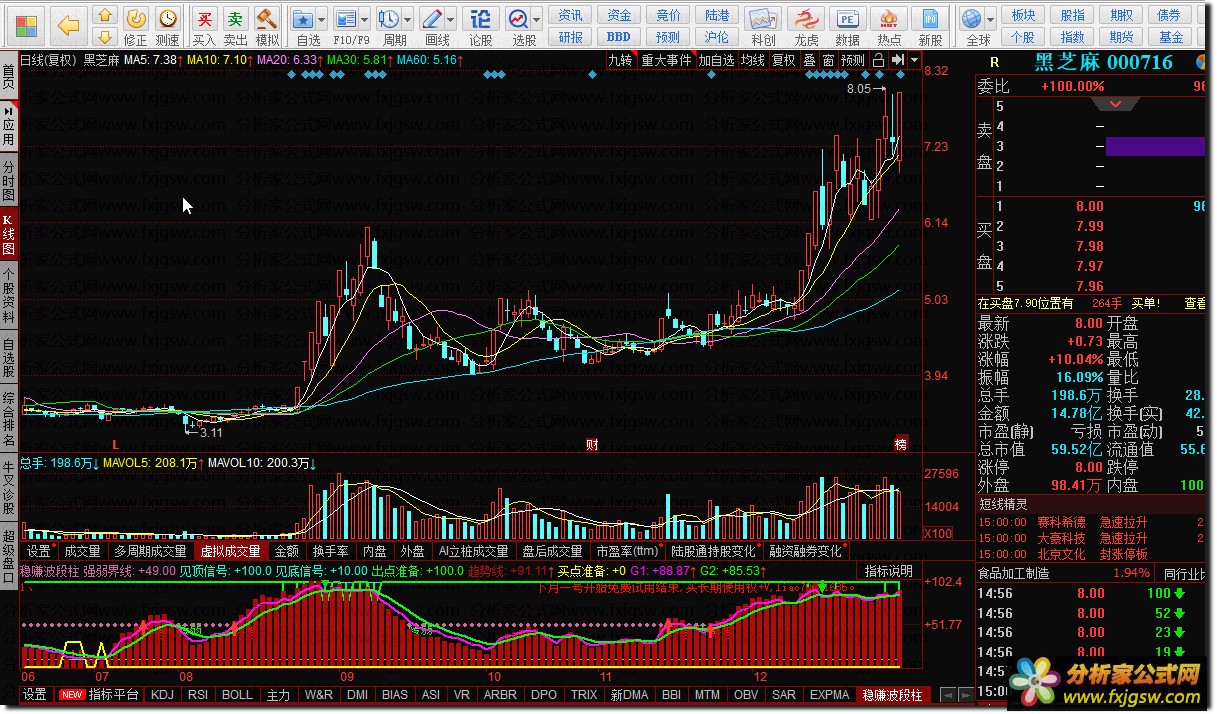The height and width of the screenshot is (714, 1217).
Task: Expand the F10/F9 dropdown arrow
Action: [366, 19]
